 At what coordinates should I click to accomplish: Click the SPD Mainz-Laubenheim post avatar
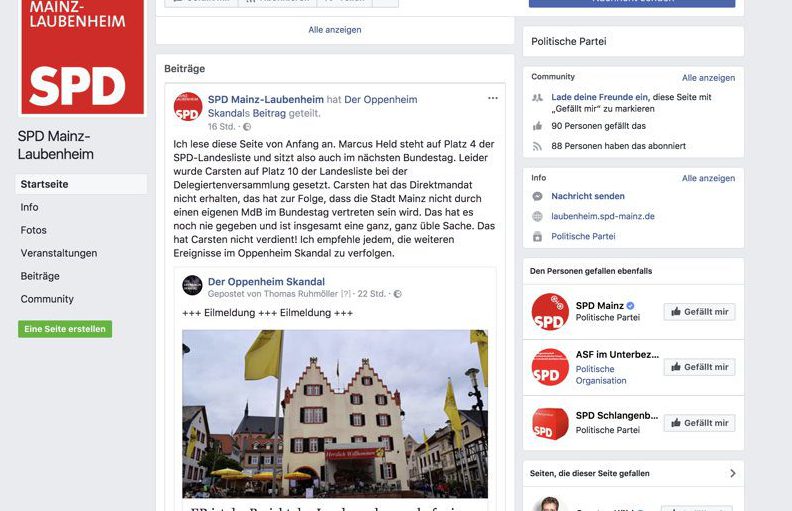[188, 107]
